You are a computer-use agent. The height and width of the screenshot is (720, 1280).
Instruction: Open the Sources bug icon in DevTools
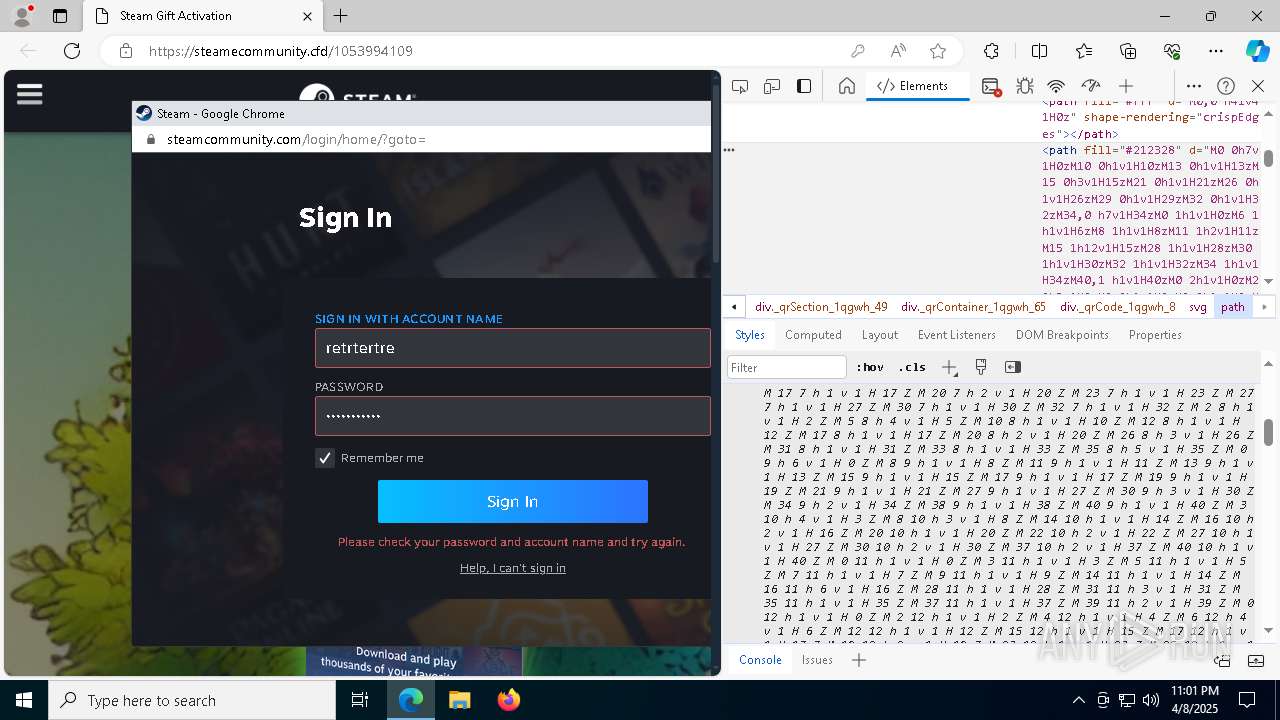1025,86
